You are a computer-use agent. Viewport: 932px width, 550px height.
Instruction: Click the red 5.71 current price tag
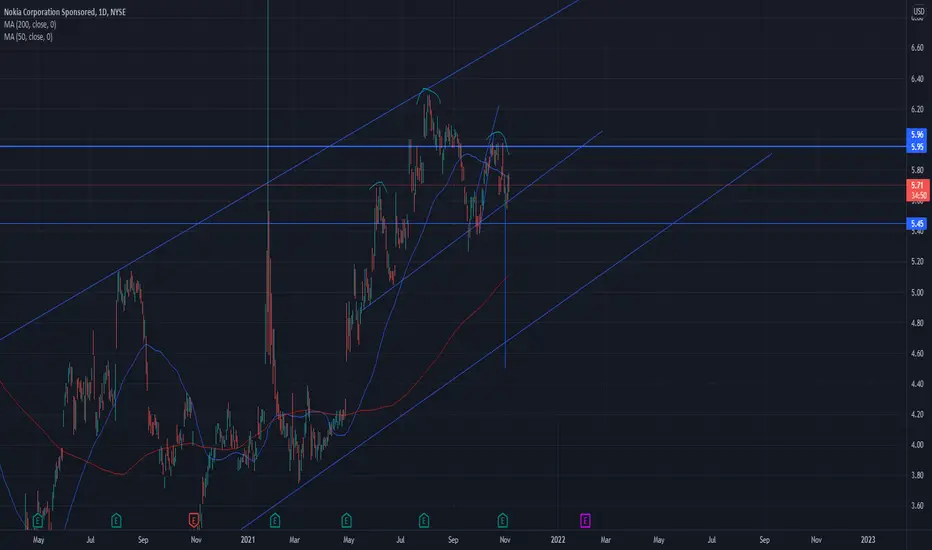point(917,186)
